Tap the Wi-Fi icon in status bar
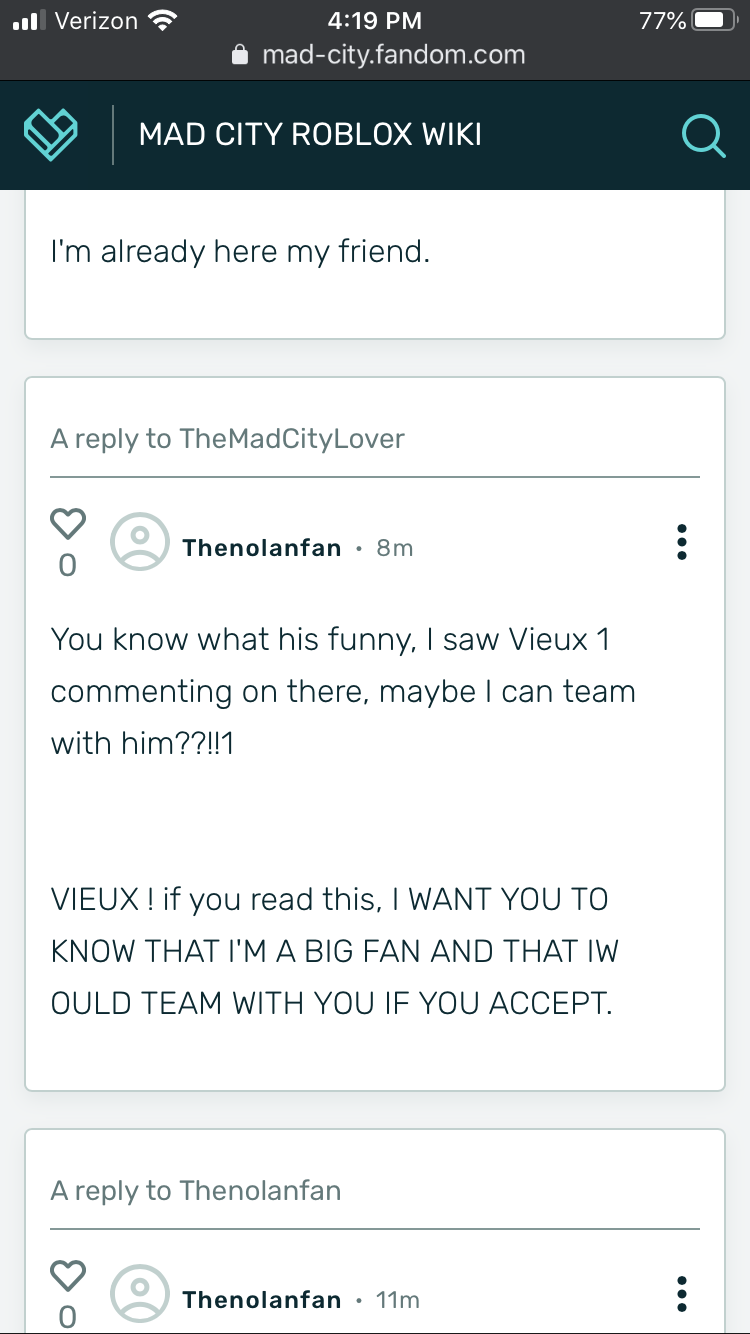 pos(160,20)
